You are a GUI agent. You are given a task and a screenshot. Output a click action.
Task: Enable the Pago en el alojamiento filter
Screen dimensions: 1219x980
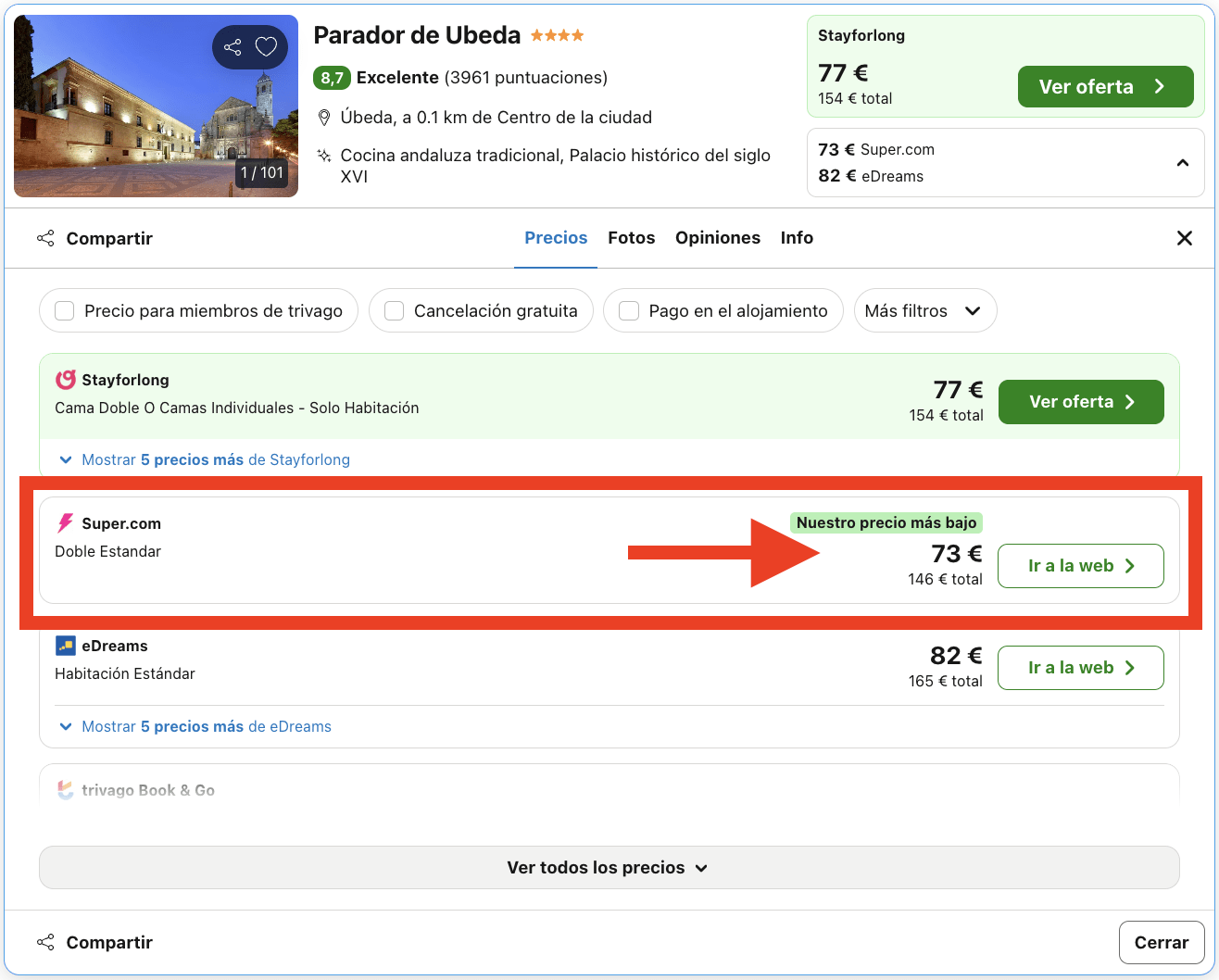click(629, 310)
